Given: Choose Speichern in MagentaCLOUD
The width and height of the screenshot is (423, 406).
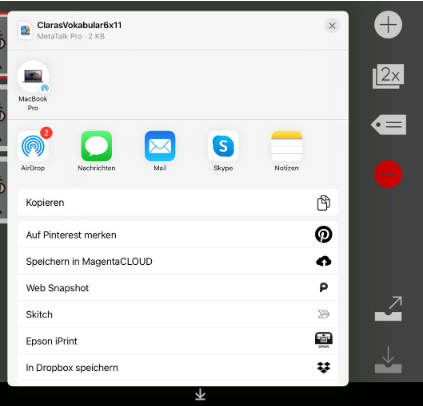Looking at the screenshot, I should (178, 261).
